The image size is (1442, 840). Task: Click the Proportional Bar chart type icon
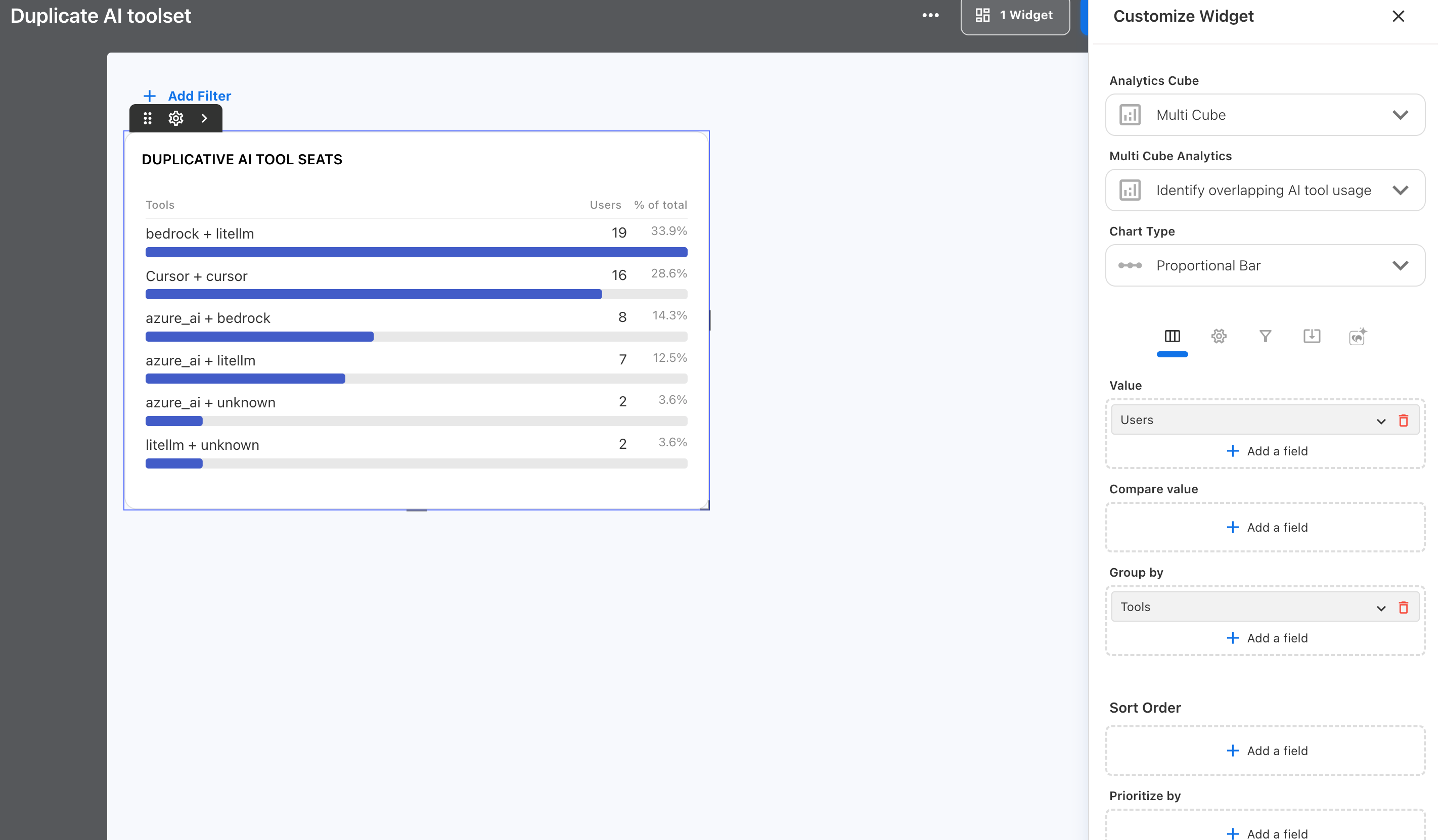pyautogui.click(x=1130, y=265)
